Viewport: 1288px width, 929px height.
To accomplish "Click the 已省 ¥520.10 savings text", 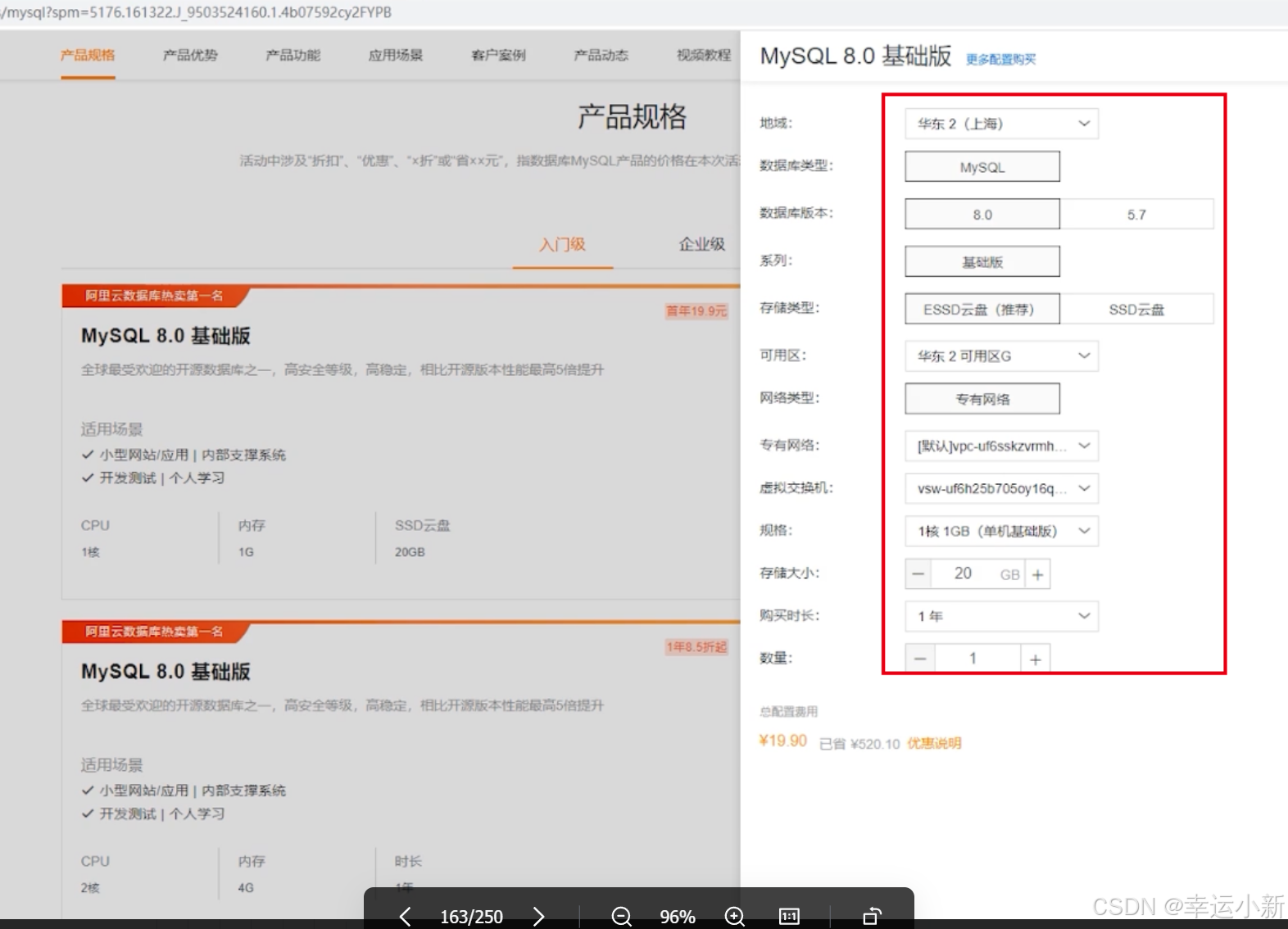I will (x=859, y=745).
